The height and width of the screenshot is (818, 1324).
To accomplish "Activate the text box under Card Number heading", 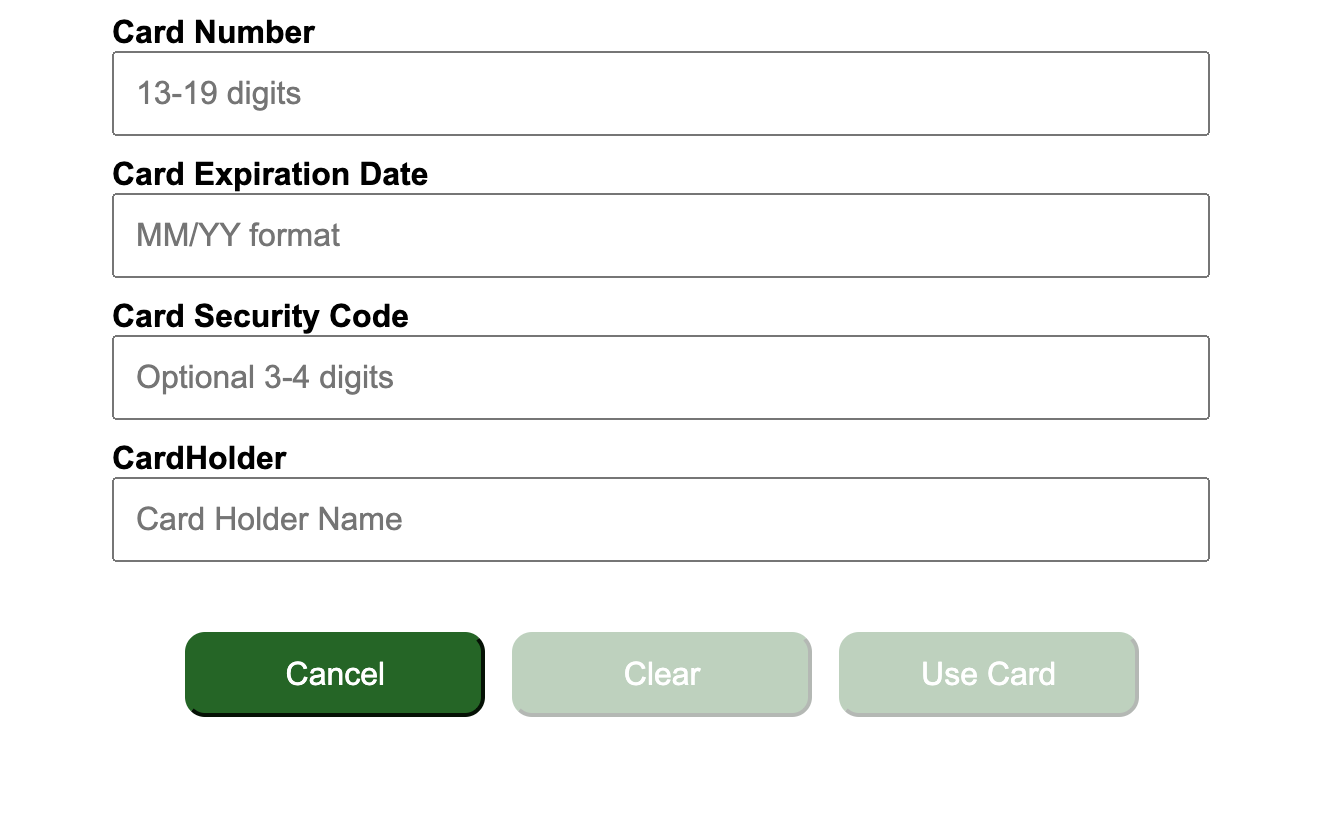I will [x=660, y=94].
